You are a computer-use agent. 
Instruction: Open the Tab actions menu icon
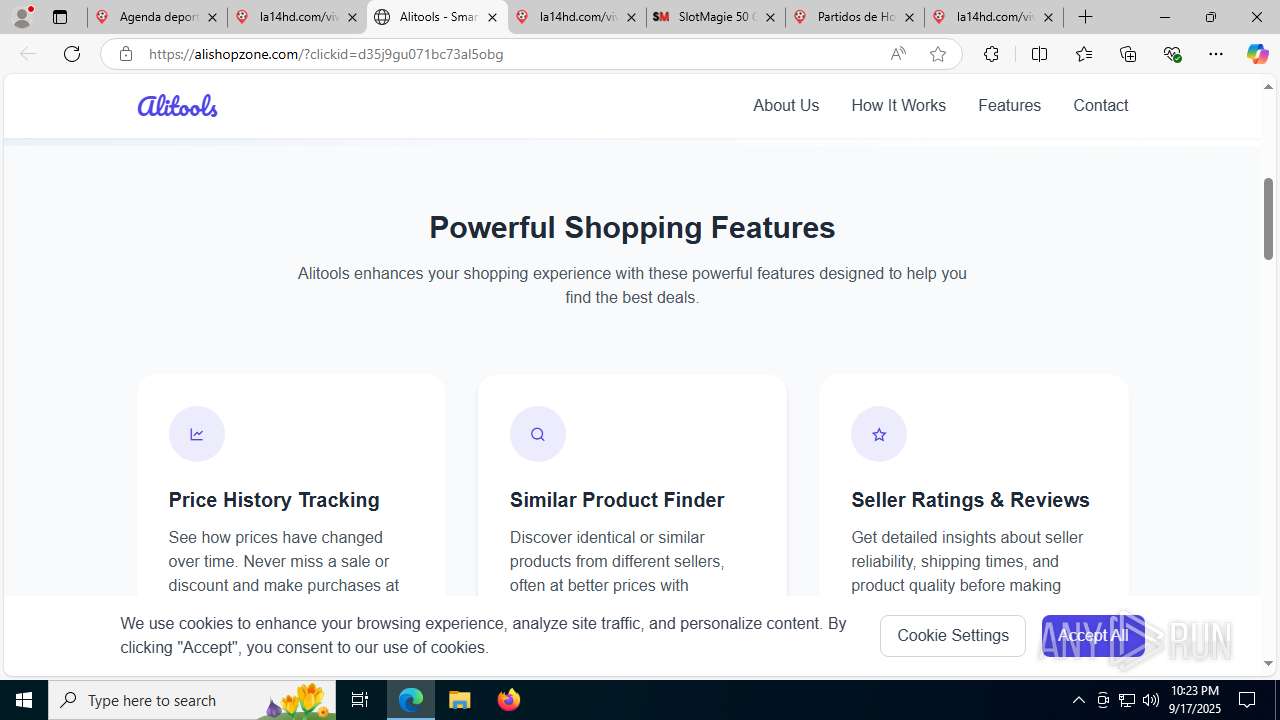click(60, 17)
